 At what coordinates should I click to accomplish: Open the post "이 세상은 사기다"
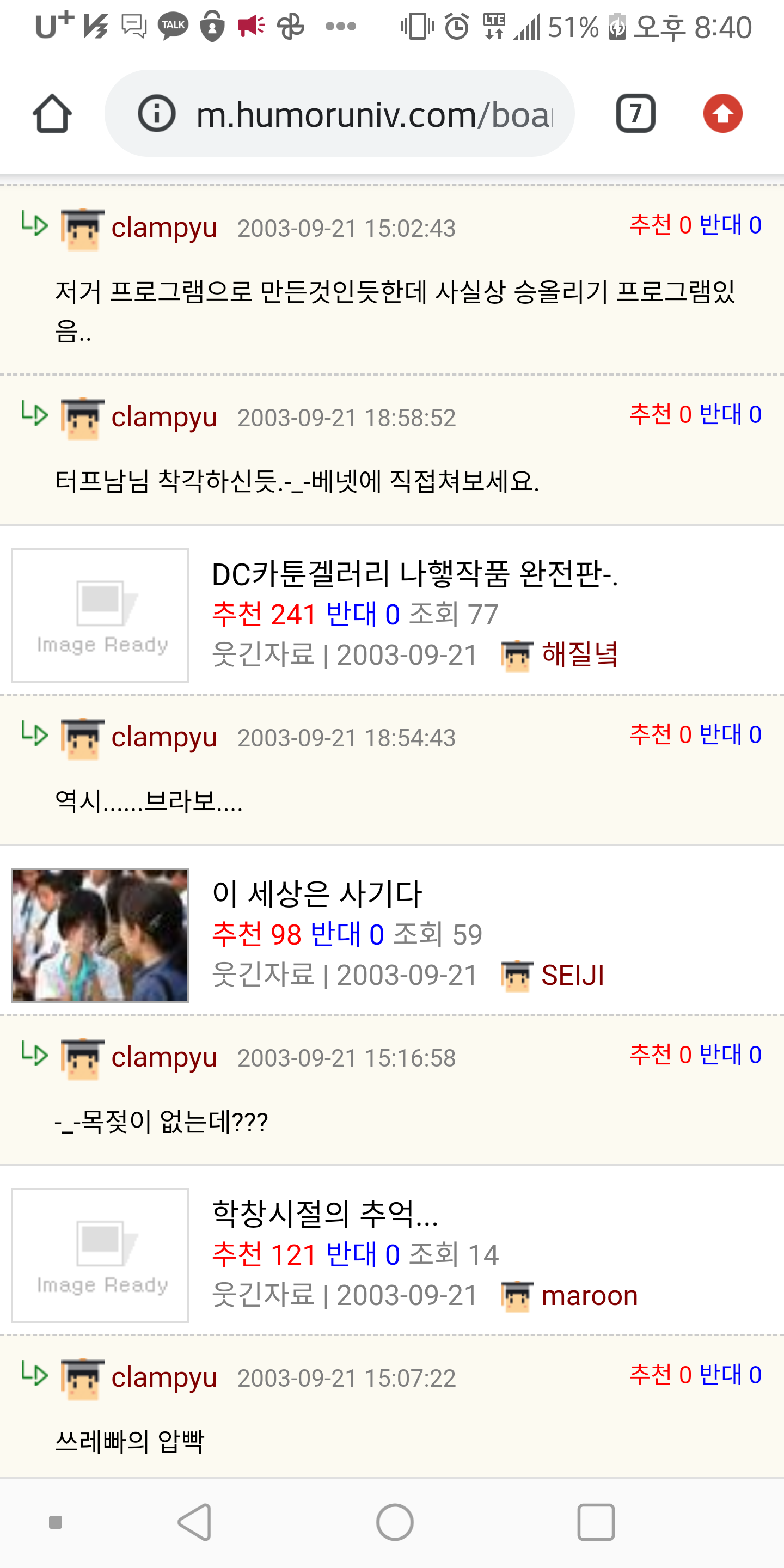click(x=316, y=893)
